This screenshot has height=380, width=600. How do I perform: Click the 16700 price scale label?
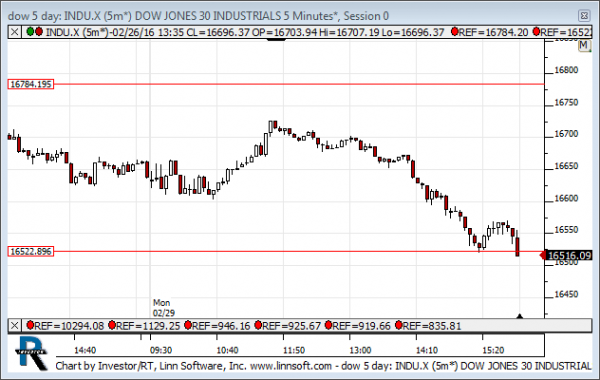(566, 134)
